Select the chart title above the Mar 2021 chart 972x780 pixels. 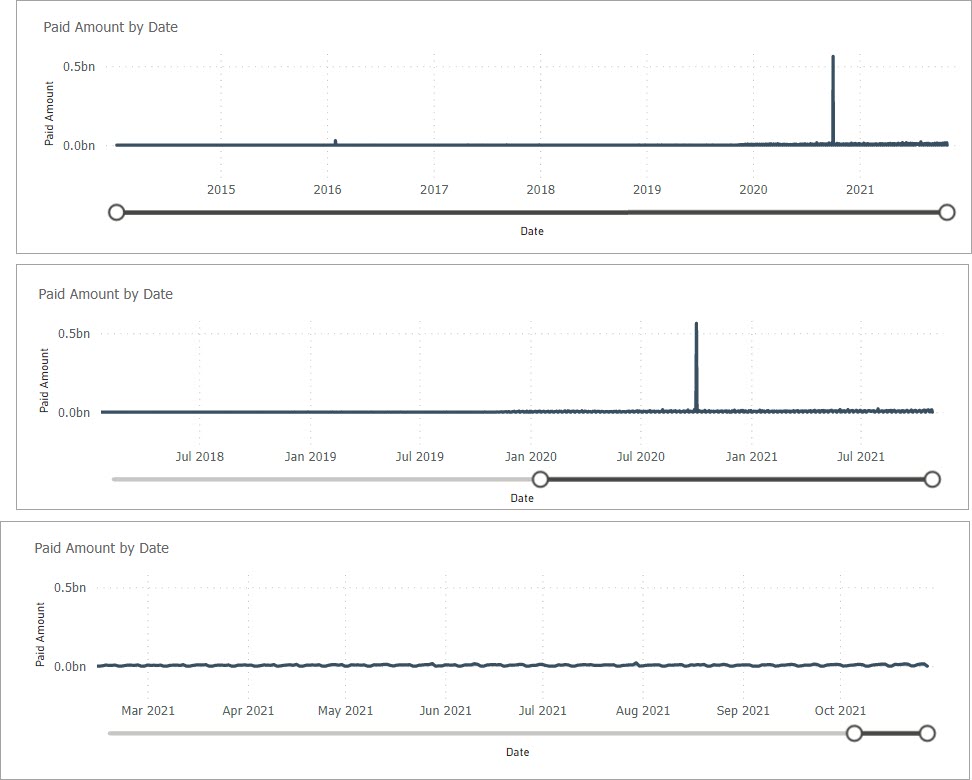point(102,548)
